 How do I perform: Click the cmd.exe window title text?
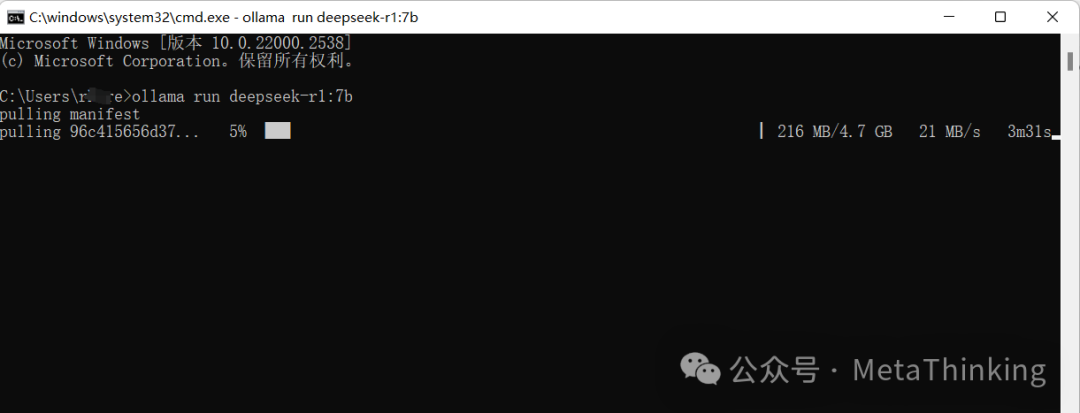pyautogui.click(x=223, y=17)
